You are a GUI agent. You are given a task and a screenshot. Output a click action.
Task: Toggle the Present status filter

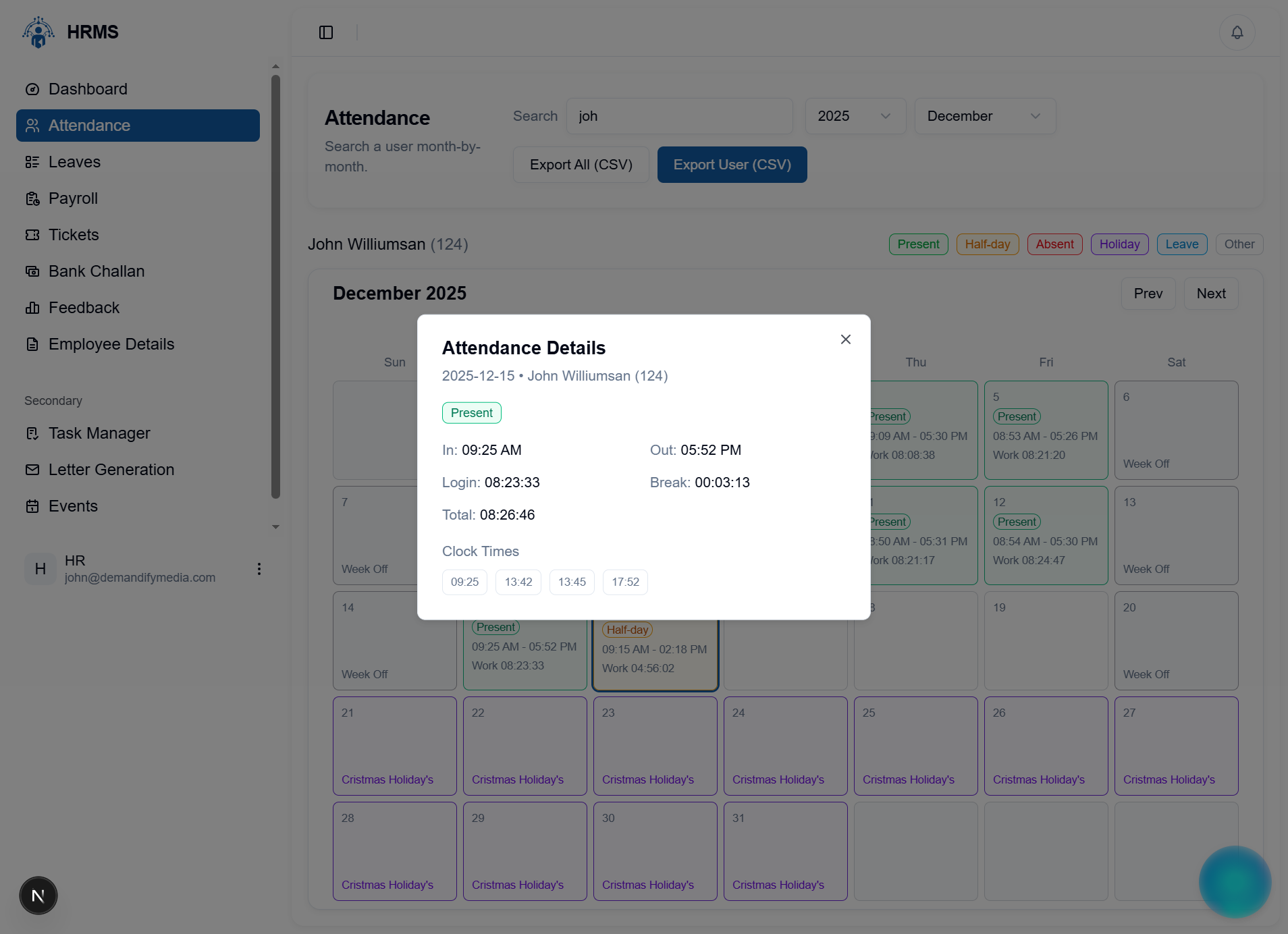pyautogui.click(x=918, y=244)
